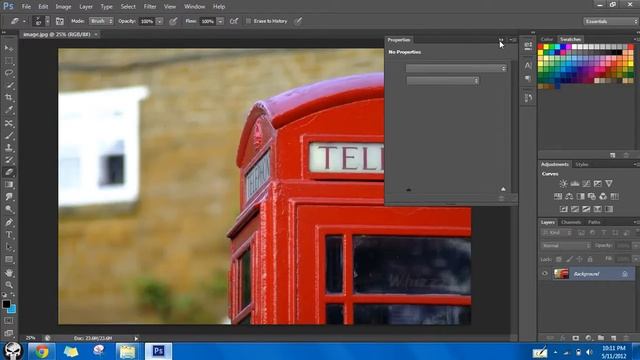Add a Black & White adjustment
The height and width of the screenshot is (360, 640).
click(580, 196)
